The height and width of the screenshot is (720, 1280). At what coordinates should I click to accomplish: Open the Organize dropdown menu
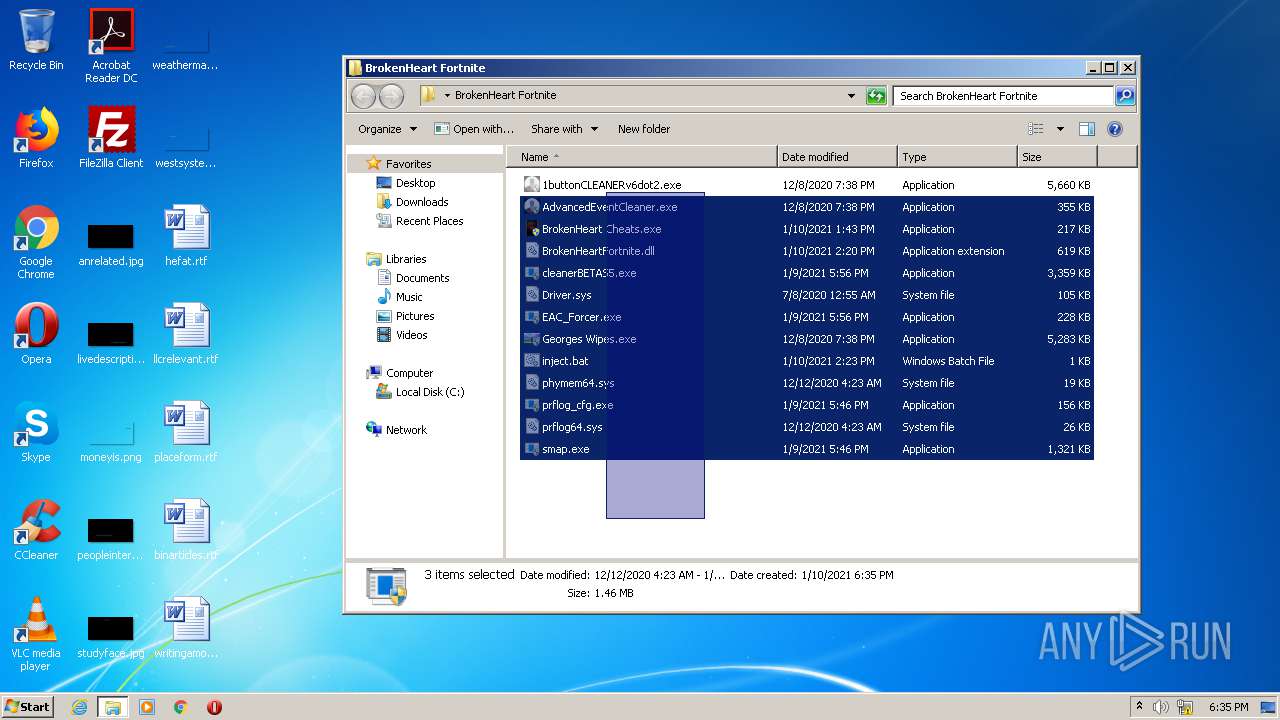[x=387, y=129]
